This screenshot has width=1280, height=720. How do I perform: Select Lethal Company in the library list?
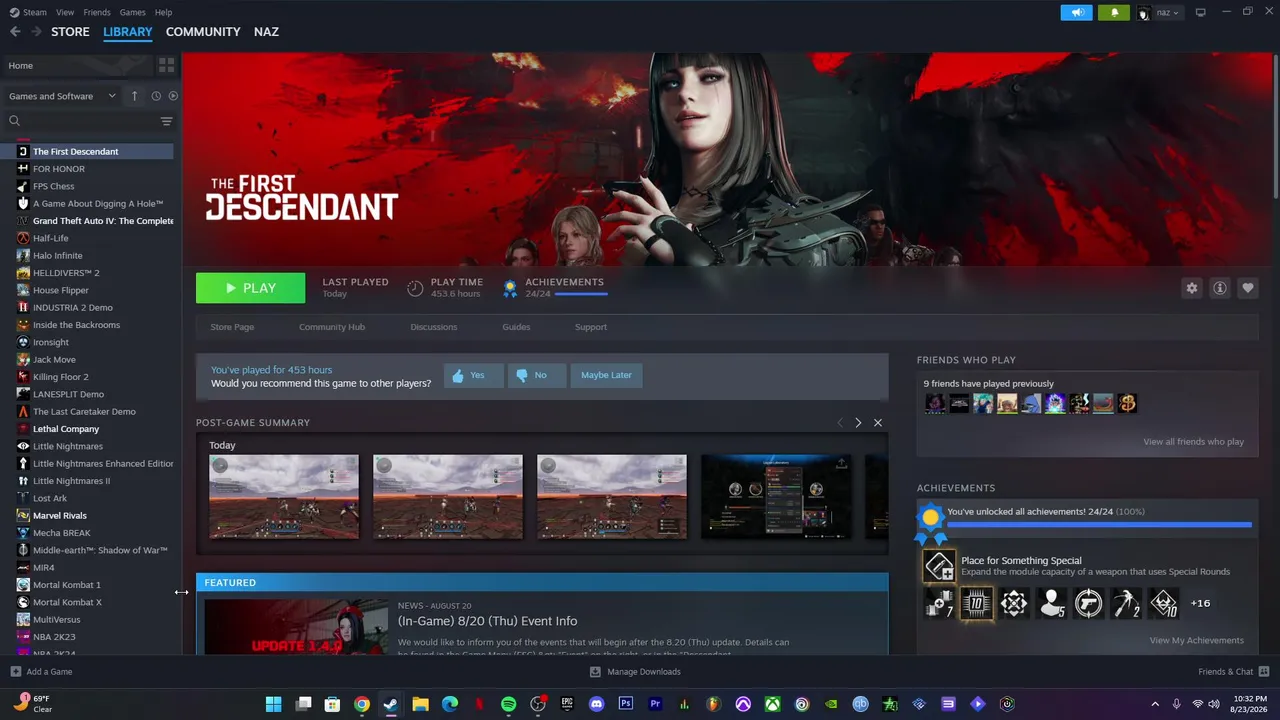[x=66, y=429]
